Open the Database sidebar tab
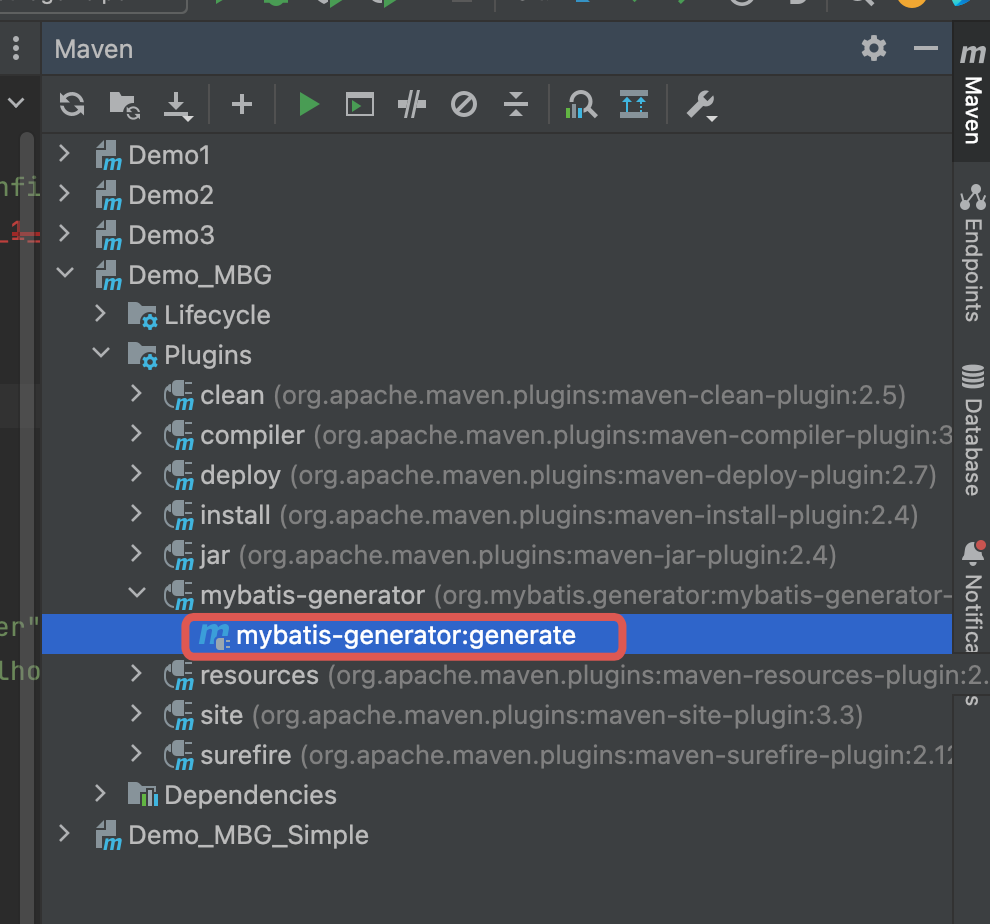990x924 pixels. pos(972,429)
